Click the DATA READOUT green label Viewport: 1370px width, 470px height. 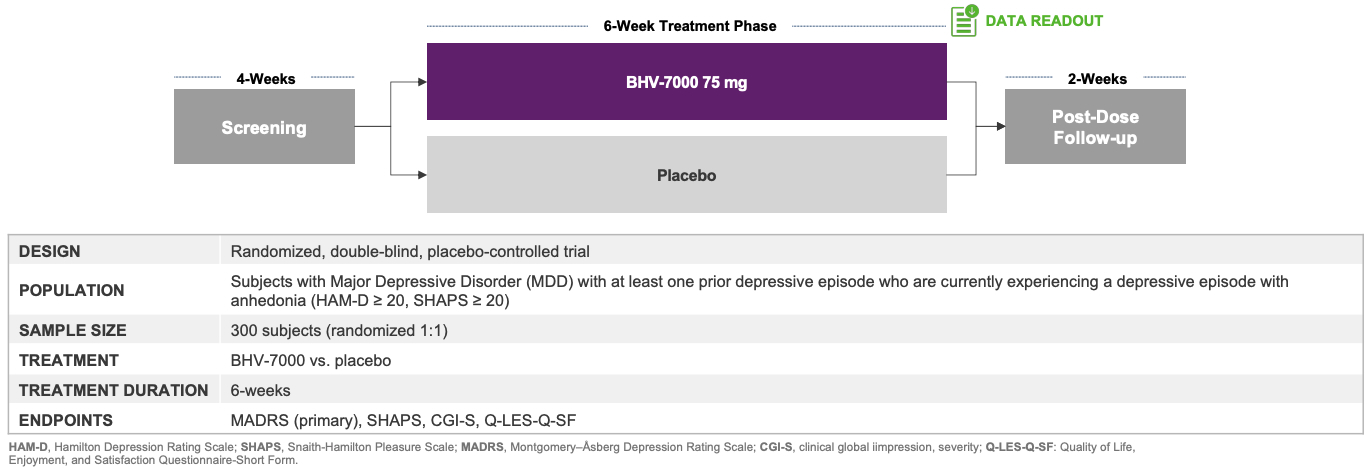(x=1044, y=21)
